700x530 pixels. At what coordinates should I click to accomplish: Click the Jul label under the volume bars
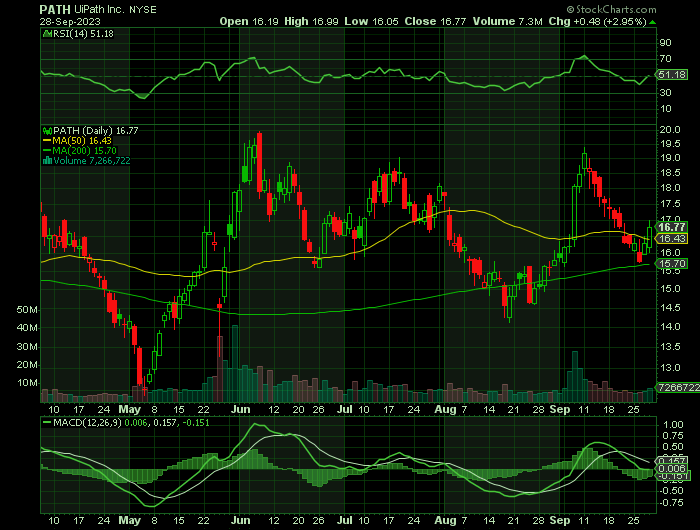click(x=345, y=409)
